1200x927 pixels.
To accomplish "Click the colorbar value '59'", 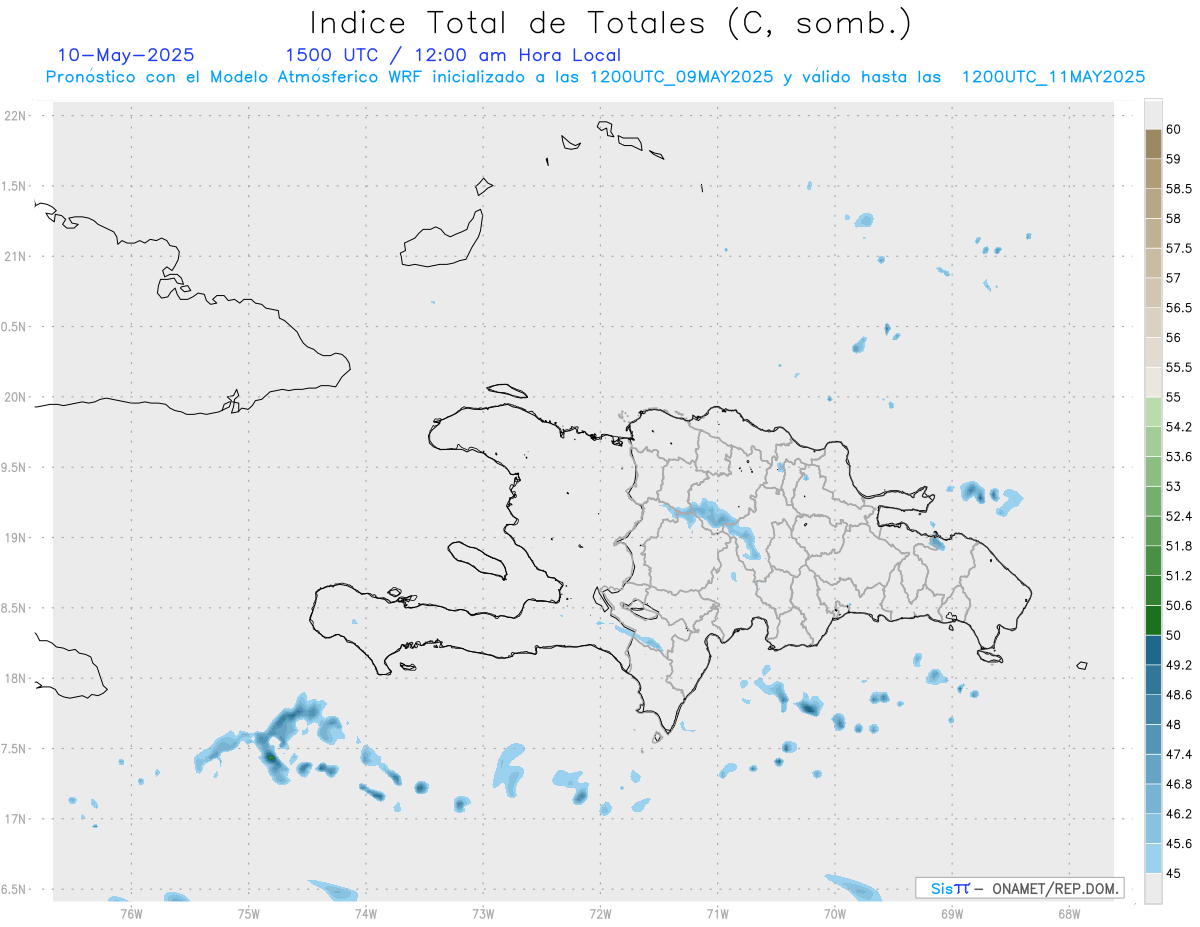I will tap(1174, 159).
